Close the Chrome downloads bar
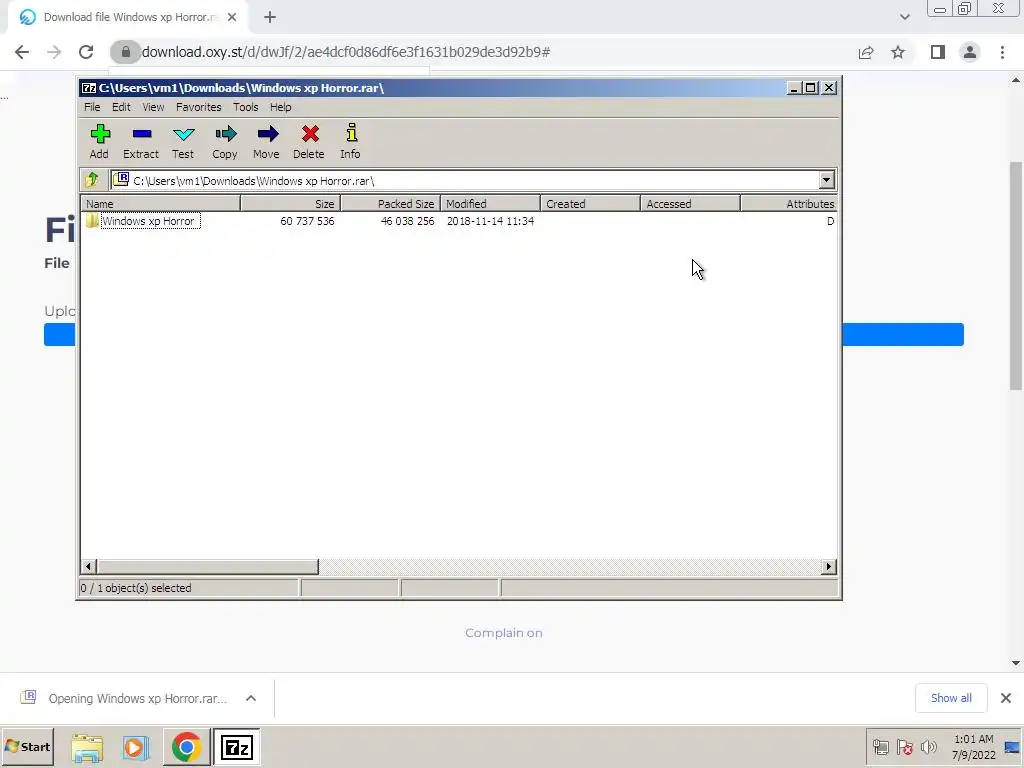 1006,698
